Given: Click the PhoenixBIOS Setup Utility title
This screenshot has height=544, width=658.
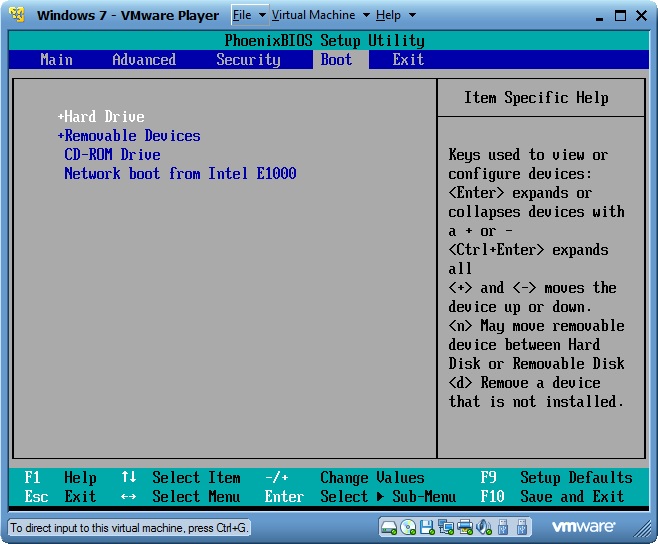Looking at the screenshot, I should (x=324, y=41).
